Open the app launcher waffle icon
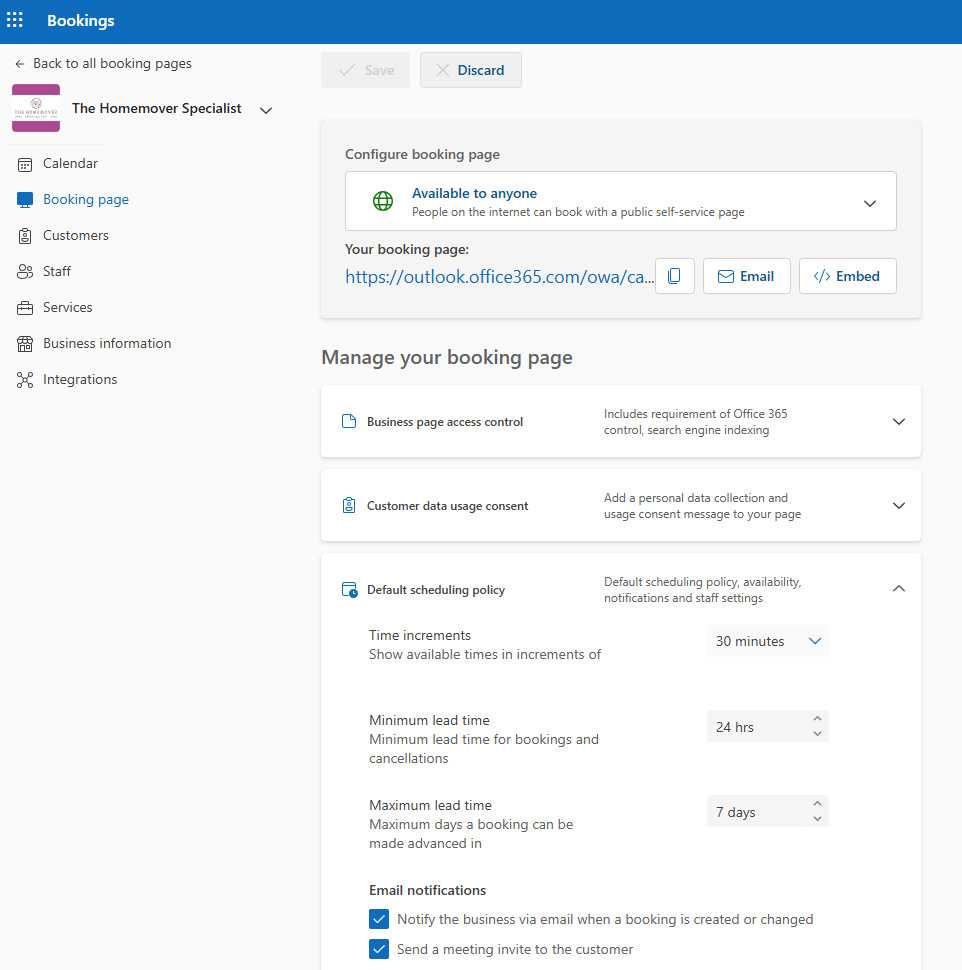Viewport: 962px width, 970px height. [x=15, y=20]
